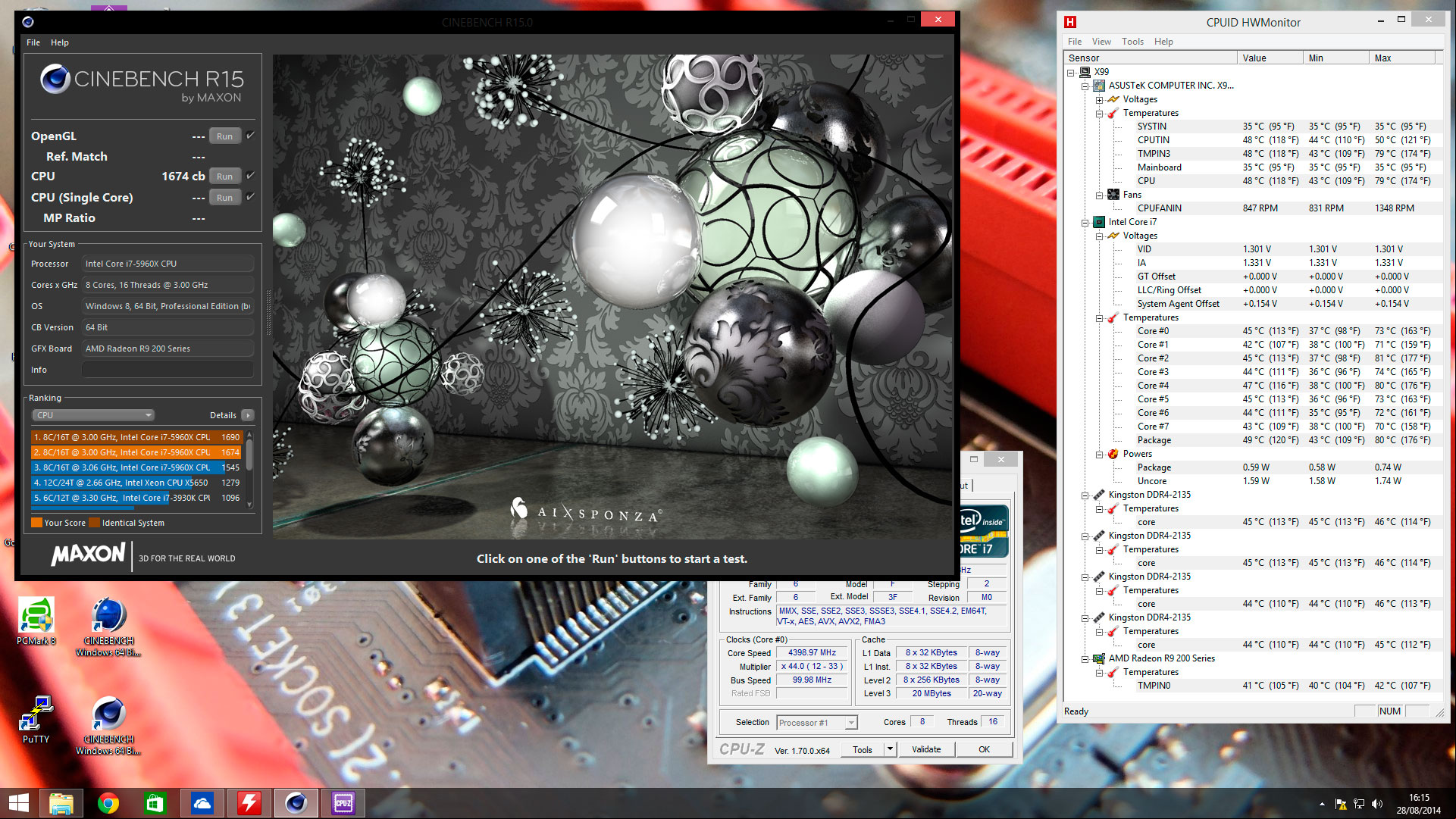Switch to Cinebench in the taskbar
Viewport: 1456px width, 819px height.
[296, 804]
